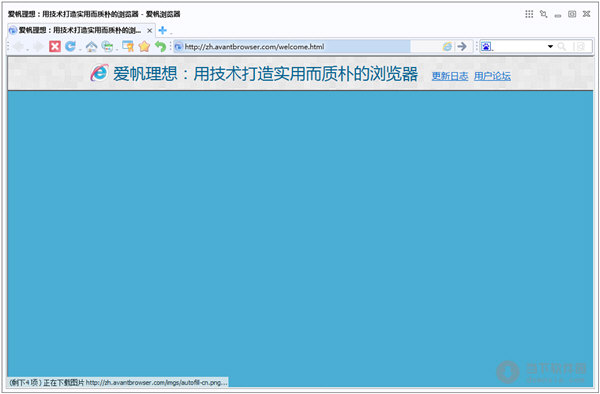
Task: Click the icon right of the magnifier
Action: [x=580, y=47]
